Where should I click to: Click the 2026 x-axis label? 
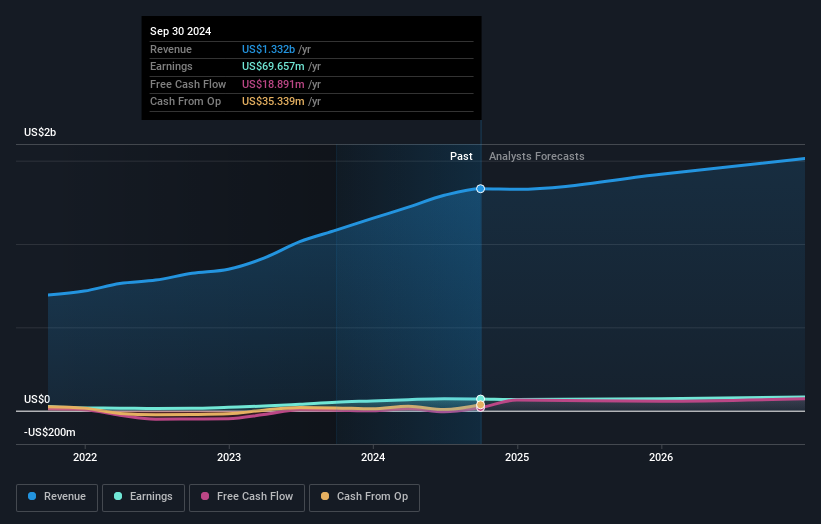[661, 457]
